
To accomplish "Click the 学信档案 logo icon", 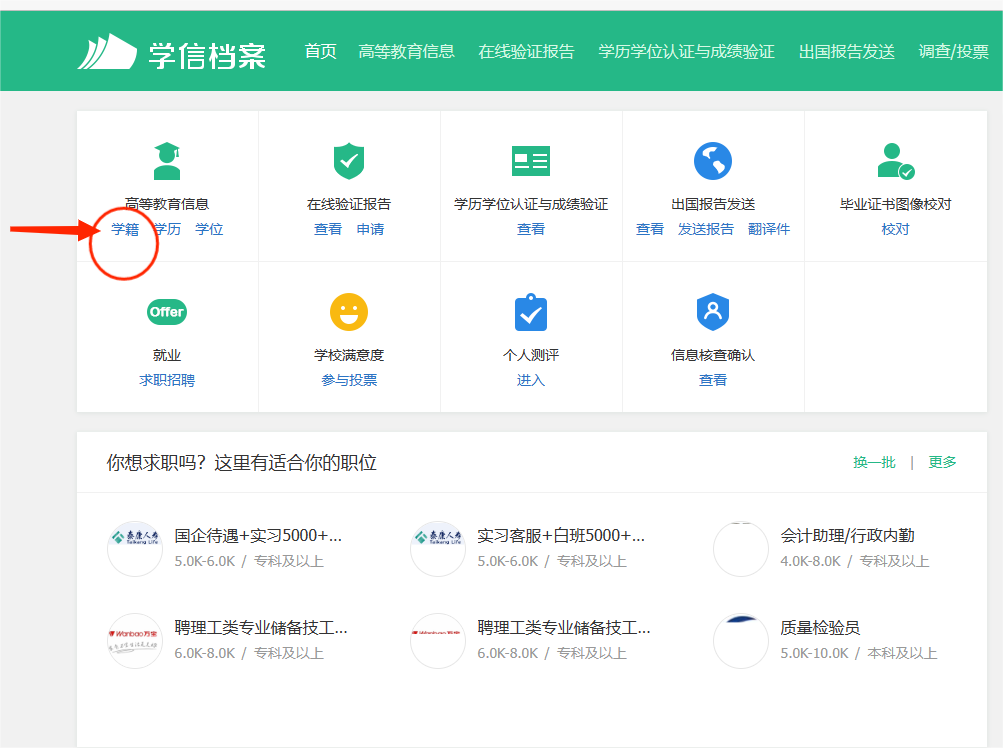I will 106,52.
